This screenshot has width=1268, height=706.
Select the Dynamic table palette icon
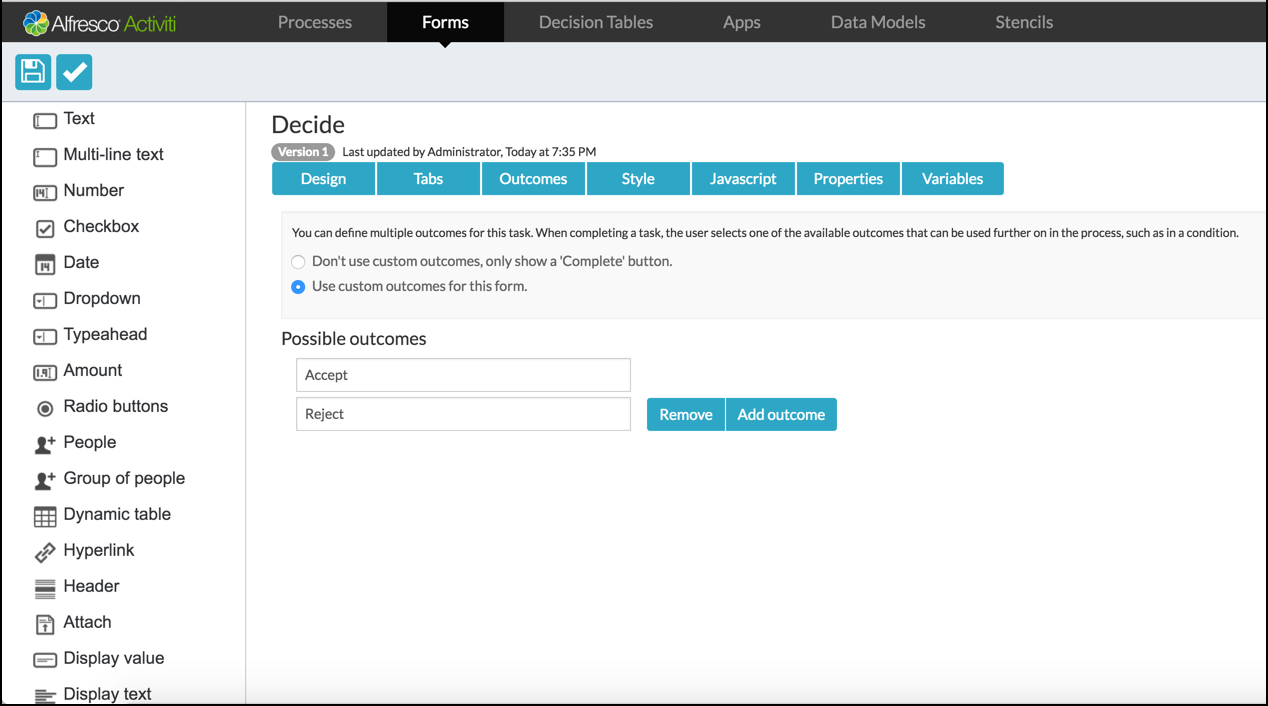tap(45, 516)
